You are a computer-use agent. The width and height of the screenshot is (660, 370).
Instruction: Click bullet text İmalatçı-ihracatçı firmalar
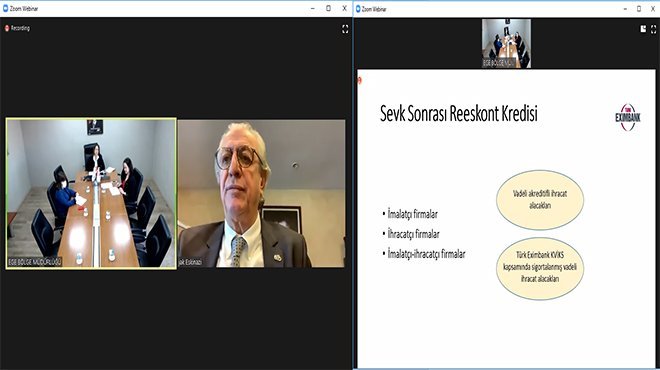coord(426,254)
